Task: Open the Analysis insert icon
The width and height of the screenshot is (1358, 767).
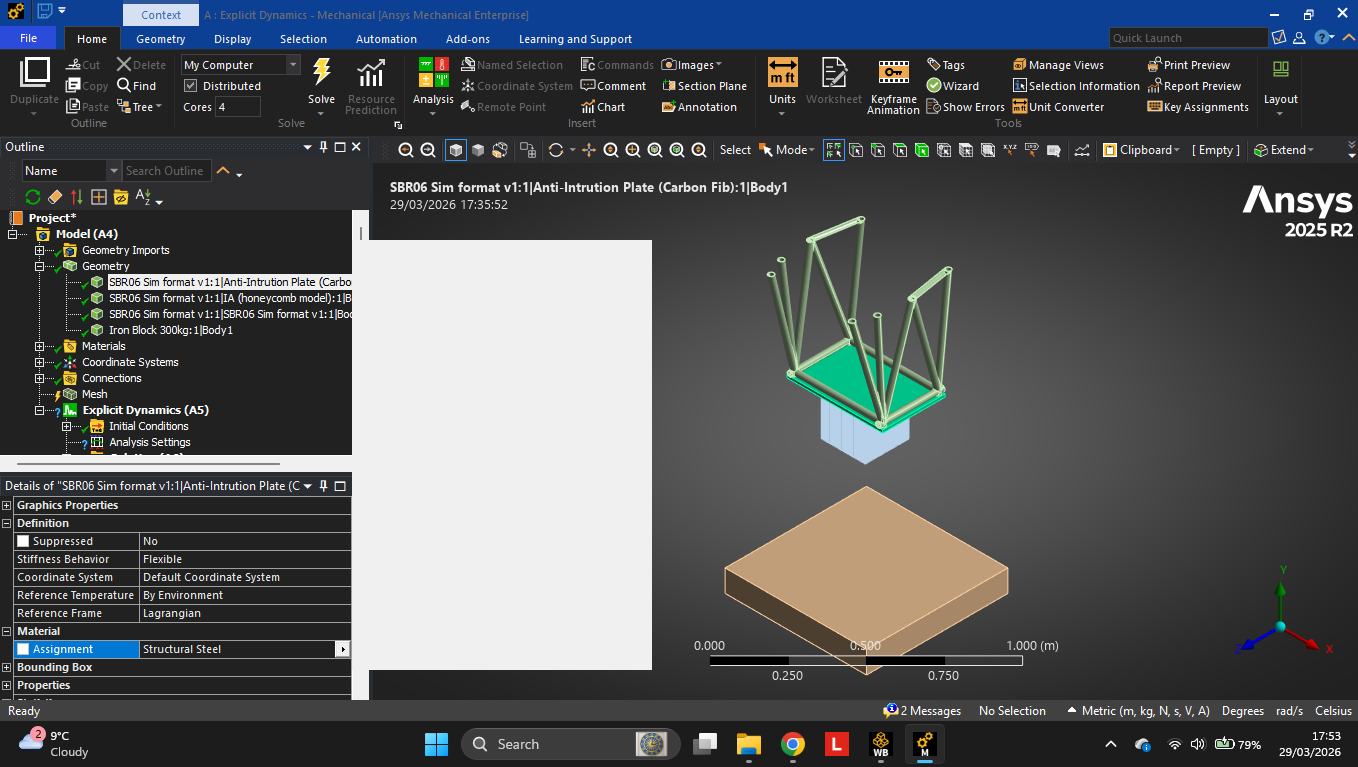Action: coord(433,75)
